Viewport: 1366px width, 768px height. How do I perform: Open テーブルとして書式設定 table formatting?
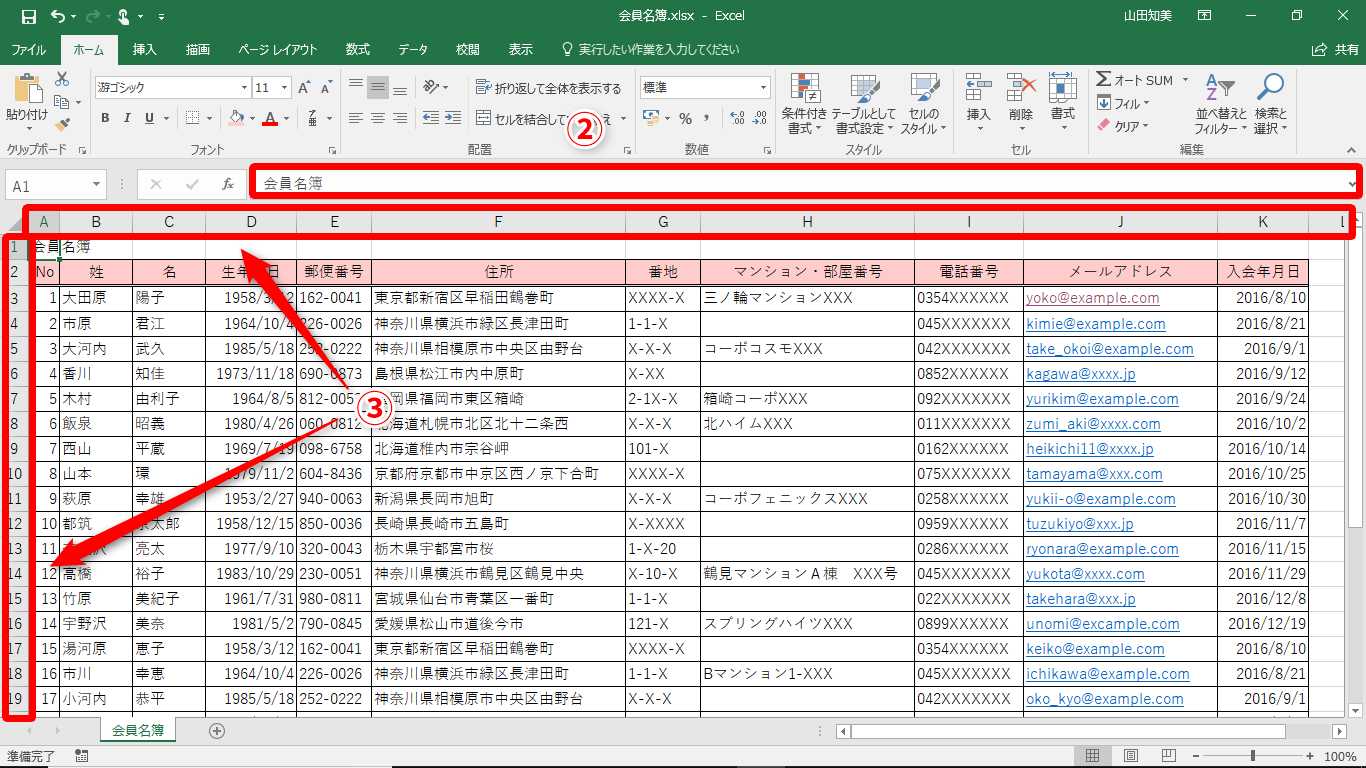pyautogui.click(x=863, y=104)
